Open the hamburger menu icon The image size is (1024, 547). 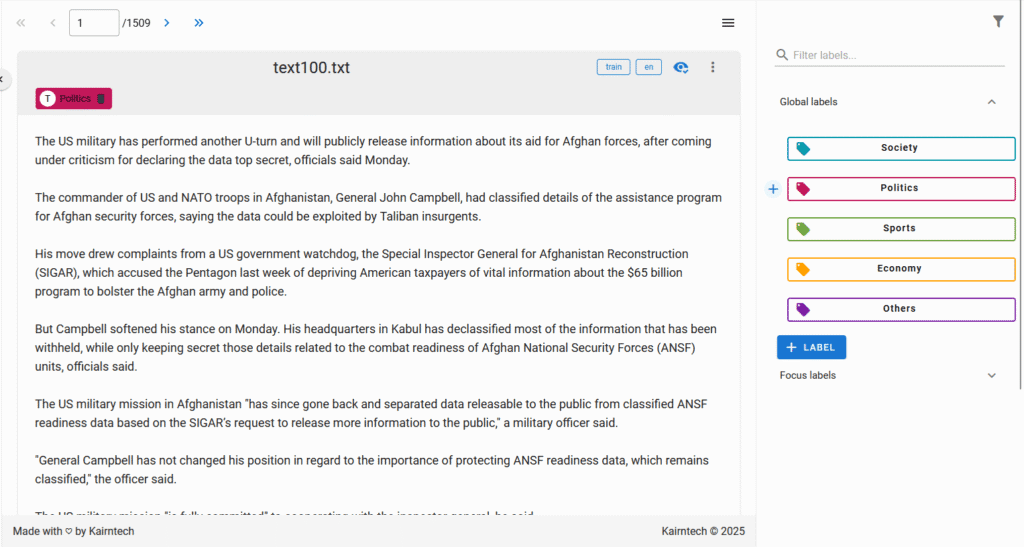pos(728,23)
